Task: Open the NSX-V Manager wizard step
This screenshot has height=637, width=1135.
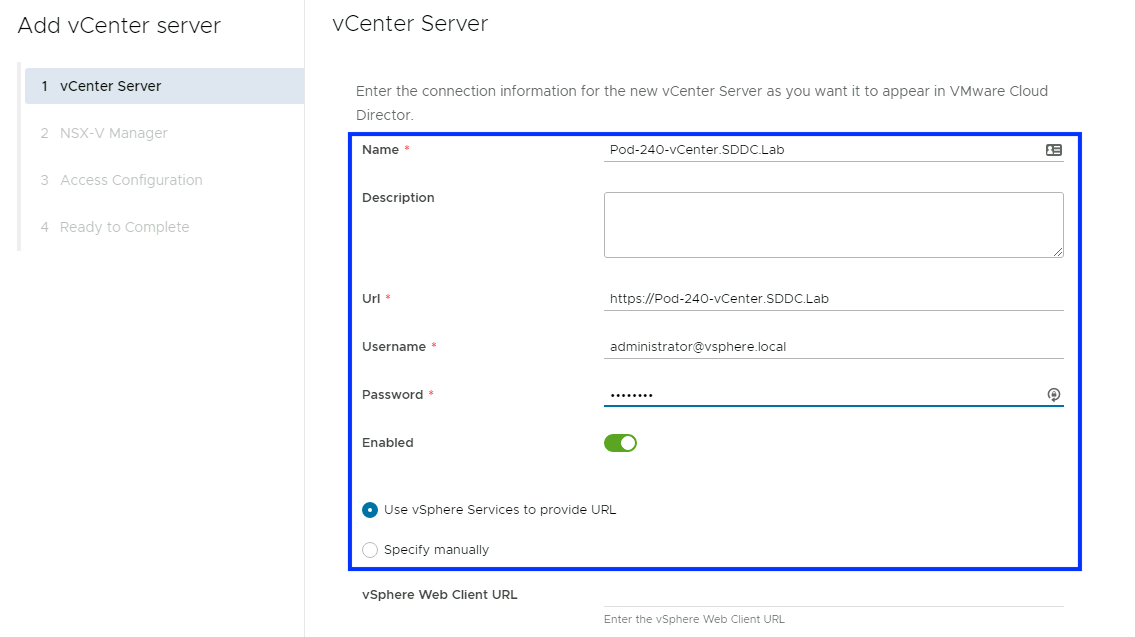Action: (x=113, y=133)
